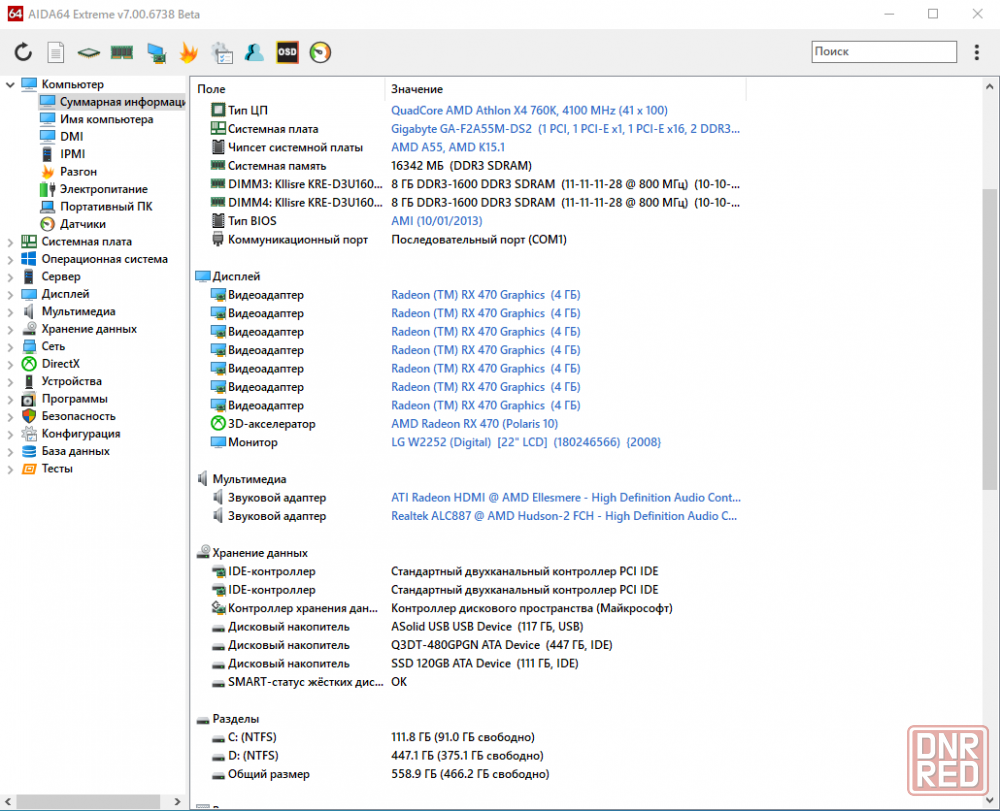Collapse the Компьютер tree node
1000x811 pixels.
click(x=10, y=85)
